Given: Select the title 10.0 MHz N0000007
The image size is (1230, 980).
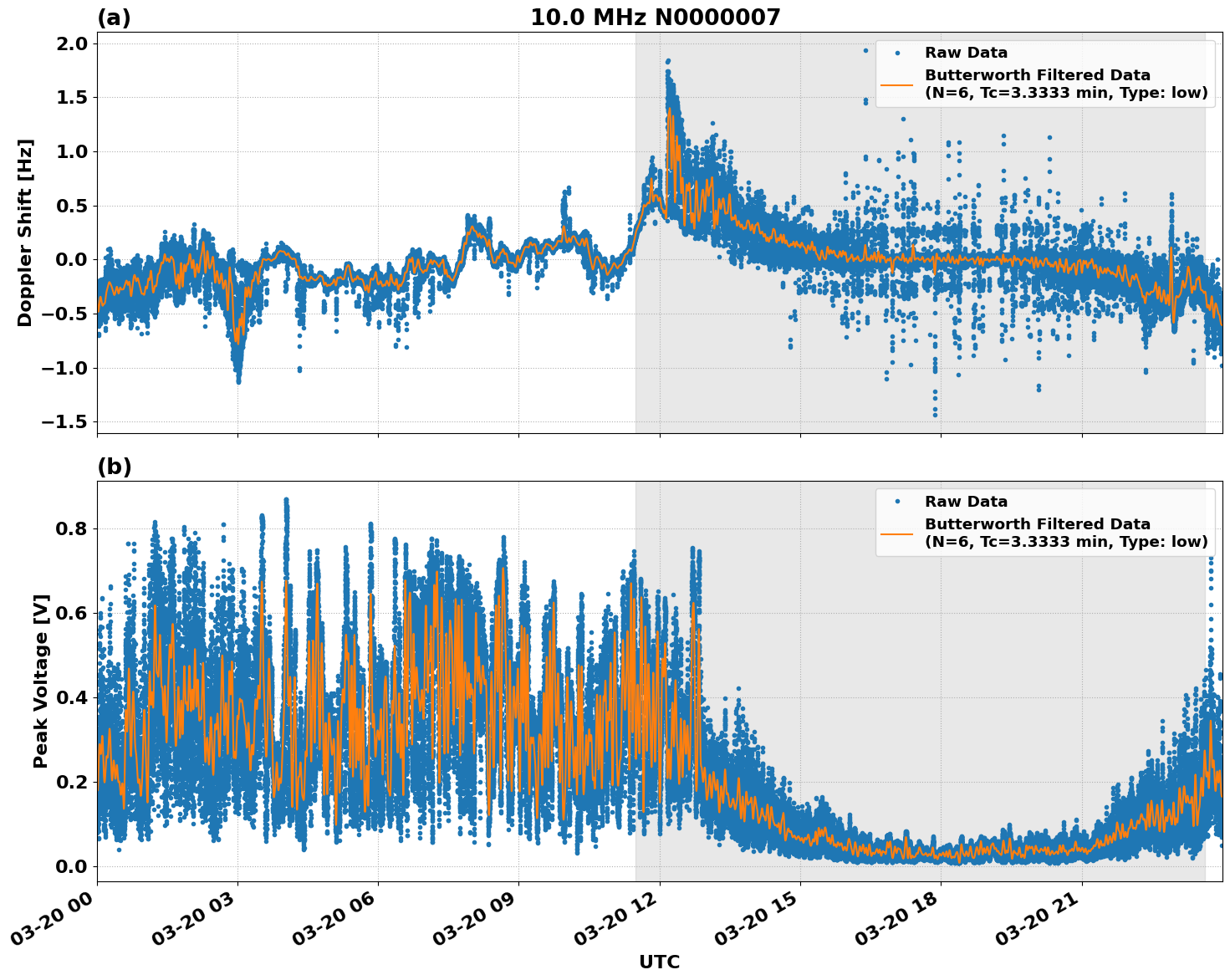Looking at the screenshot, I should pyautogui.click(x=655, y=15).
